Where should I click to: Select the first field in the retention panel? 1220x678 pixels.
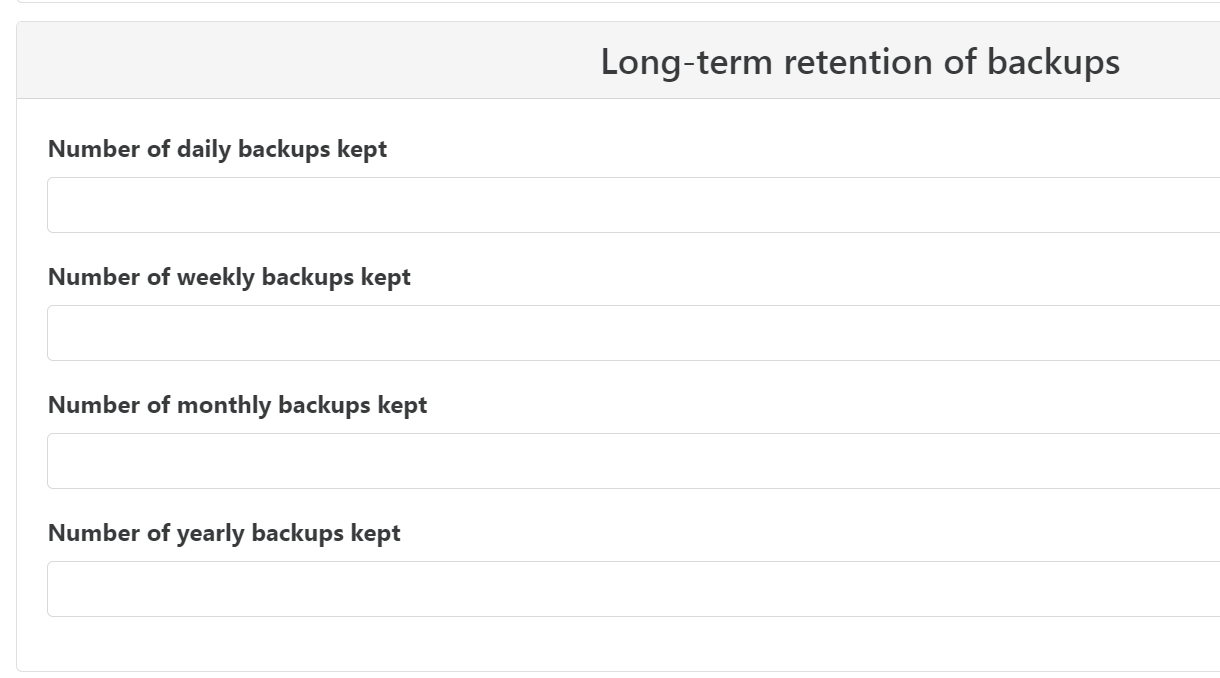click(632, 205)
